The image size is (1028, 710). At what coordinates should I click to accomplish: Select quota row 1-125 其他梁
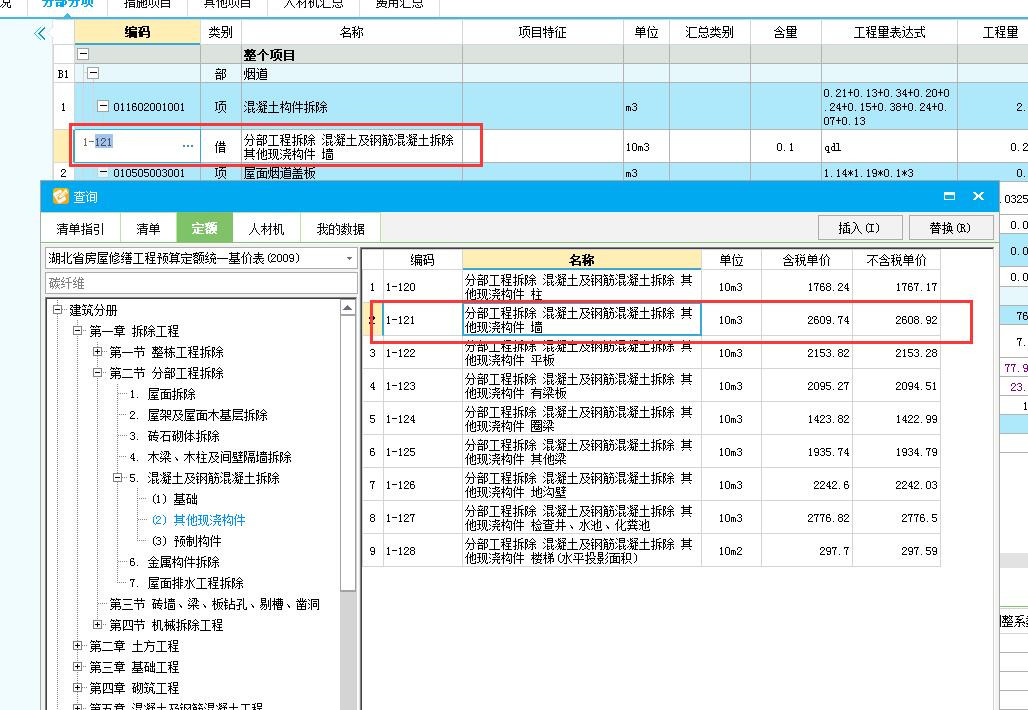[651, 452]
